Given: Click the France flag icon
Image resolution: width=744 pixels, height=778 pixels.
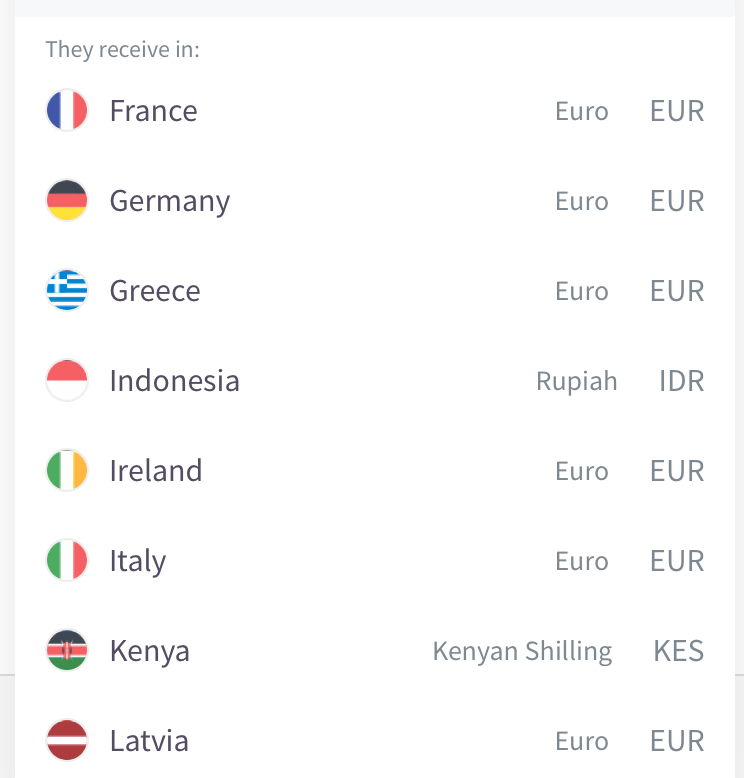Looking at the screenshot, I should (x=67, y=110).
